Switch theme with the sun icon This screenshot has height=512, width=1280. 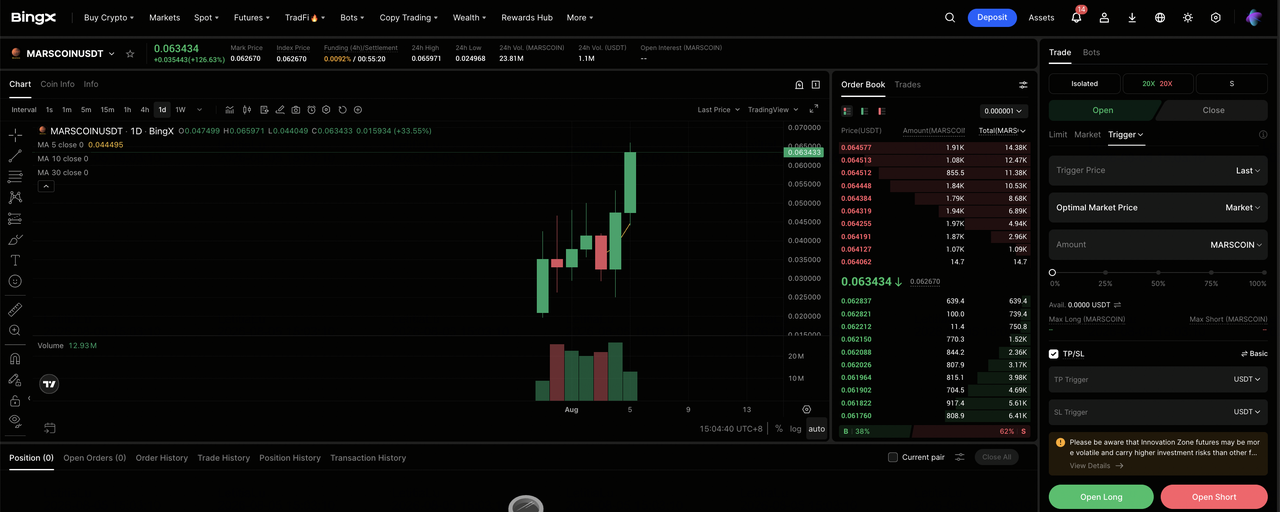point(1188,17)
